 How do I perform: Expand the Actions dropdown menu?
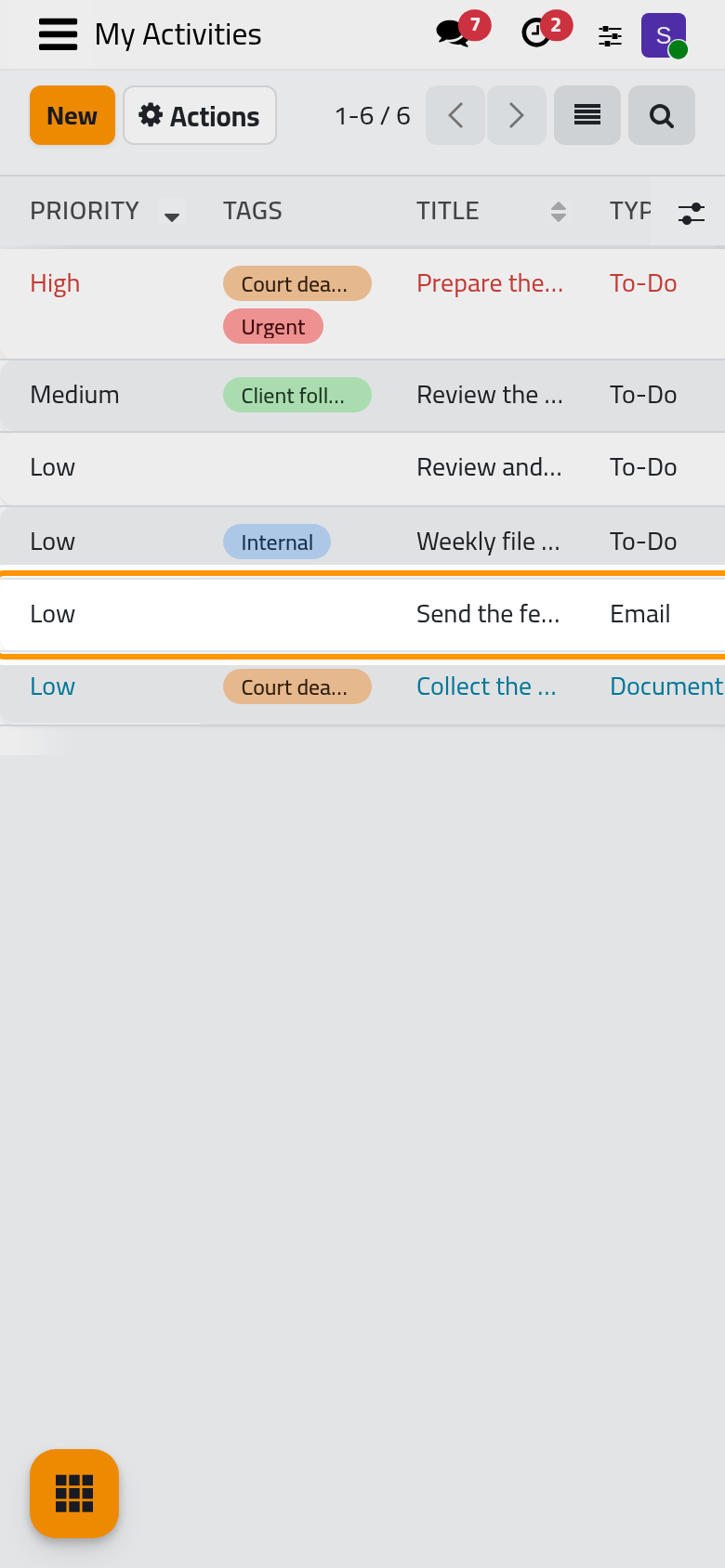200,115
